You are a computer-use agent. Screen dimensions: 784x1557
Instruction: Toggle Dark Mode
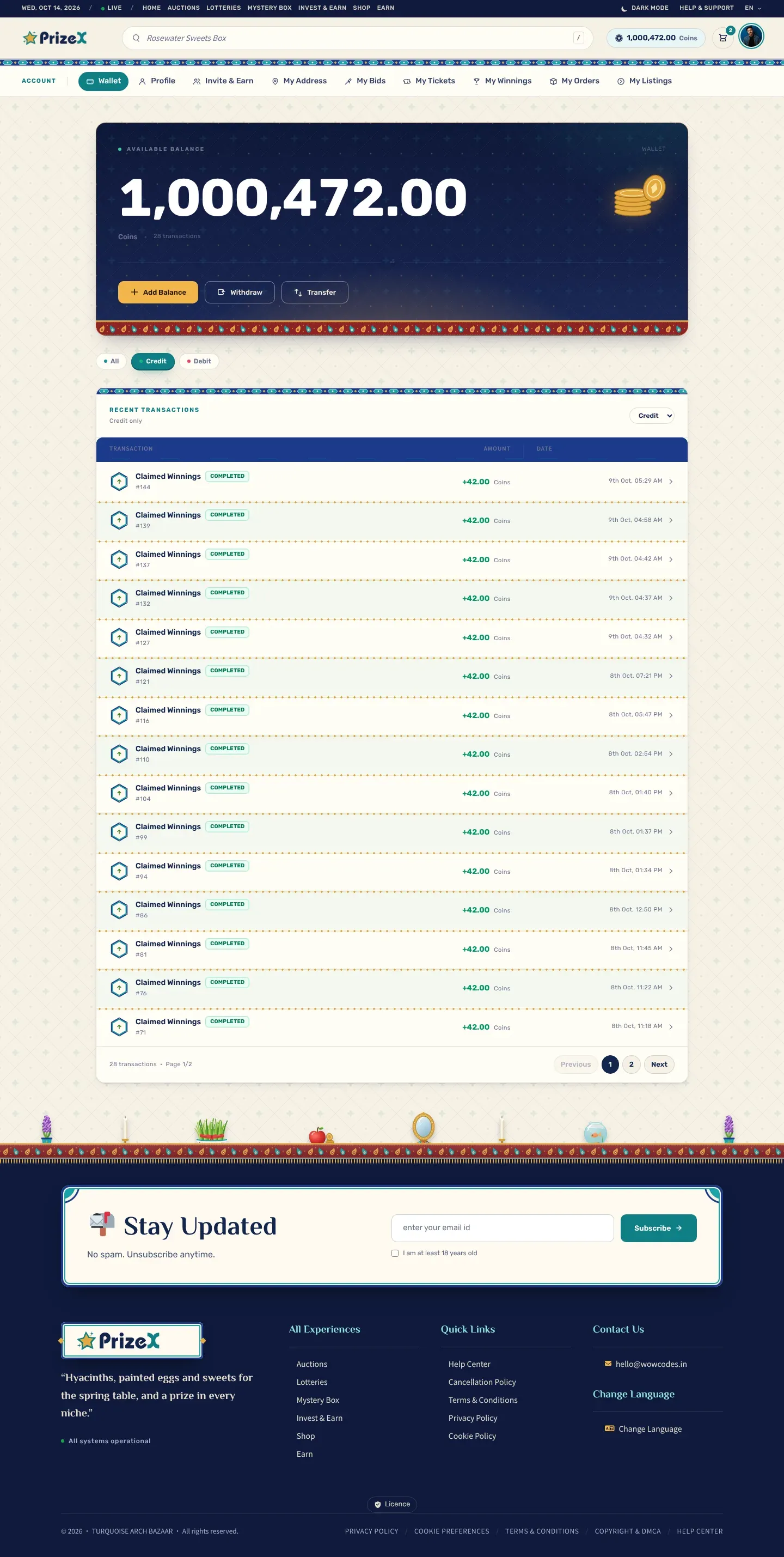(644, 8)
